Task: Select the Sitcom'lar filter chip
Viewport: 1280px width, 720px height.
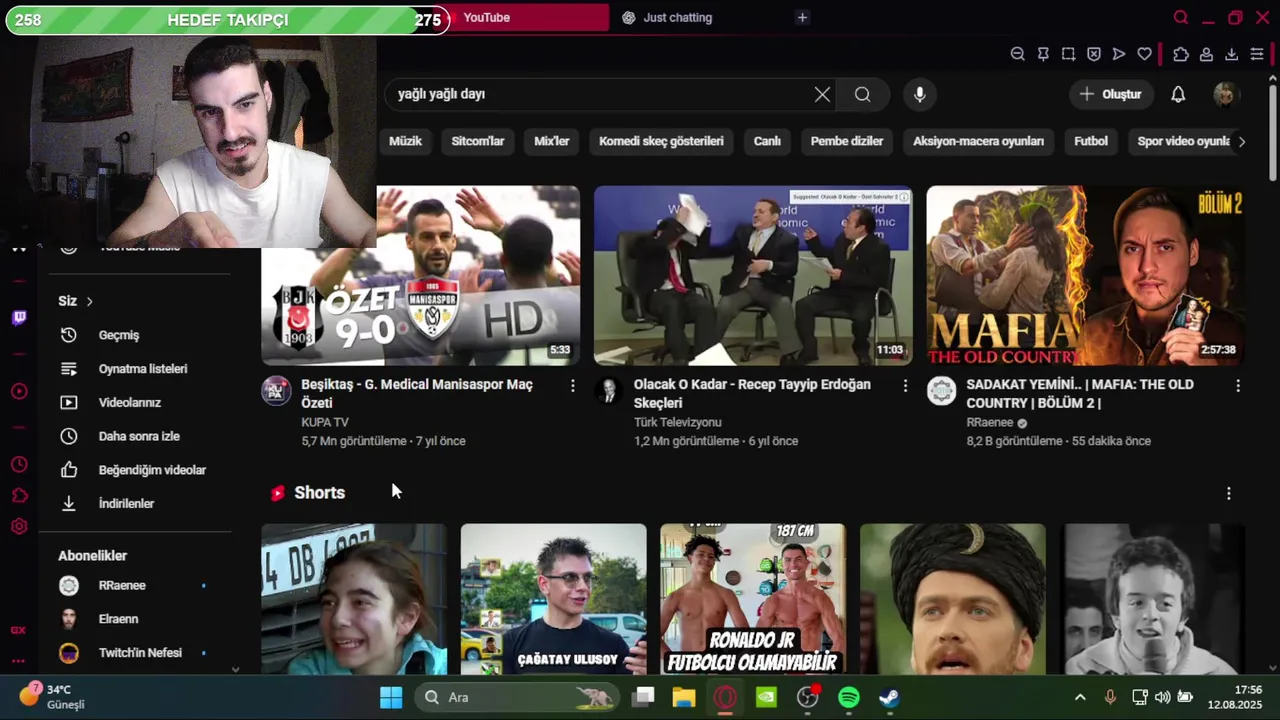Action: 478,141
